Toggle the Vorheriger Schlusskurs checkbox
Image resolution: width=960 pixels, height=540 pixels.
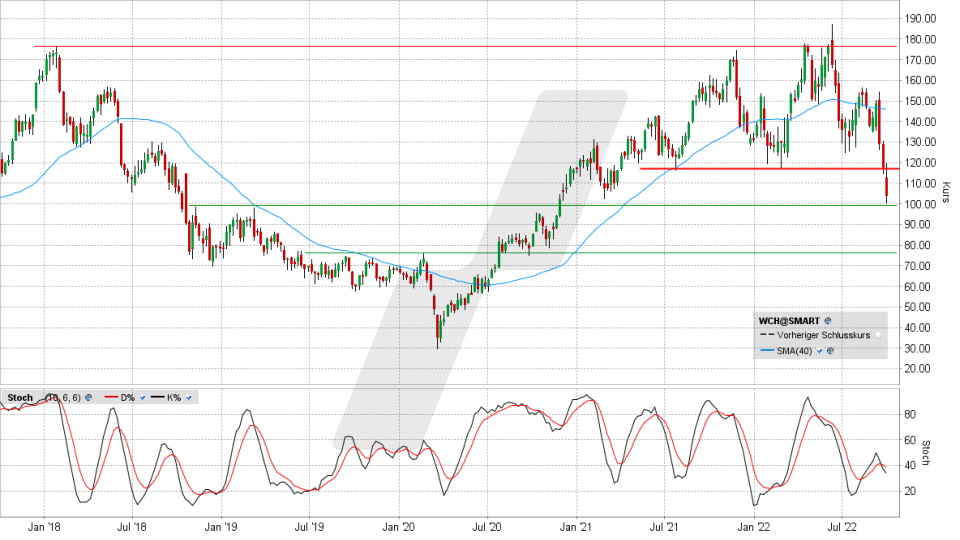(877, 336)
